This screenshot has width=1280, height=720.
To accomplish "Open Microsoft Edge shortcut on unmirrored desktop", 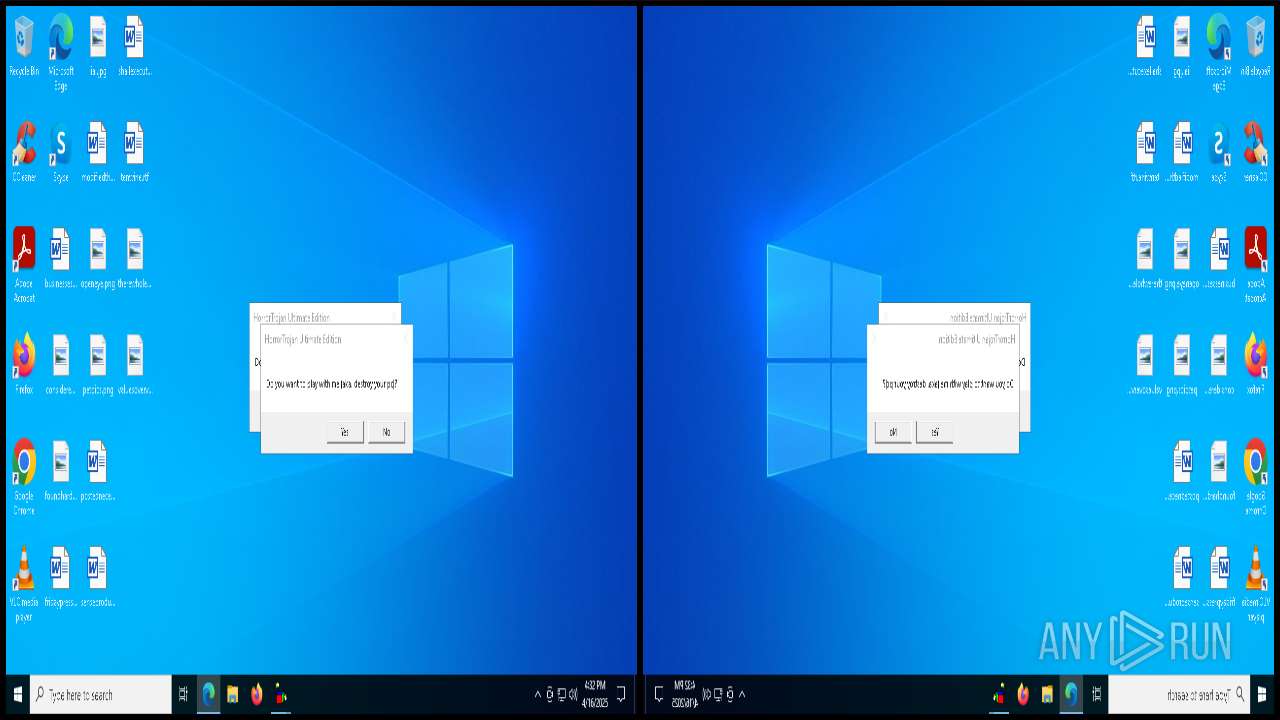I will click(60, 52).
